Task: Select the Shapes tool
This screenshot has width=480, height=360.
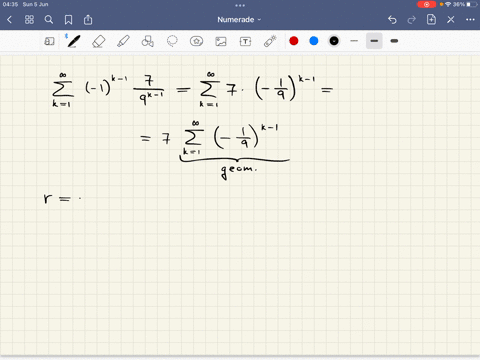Action: pos(147,41)
